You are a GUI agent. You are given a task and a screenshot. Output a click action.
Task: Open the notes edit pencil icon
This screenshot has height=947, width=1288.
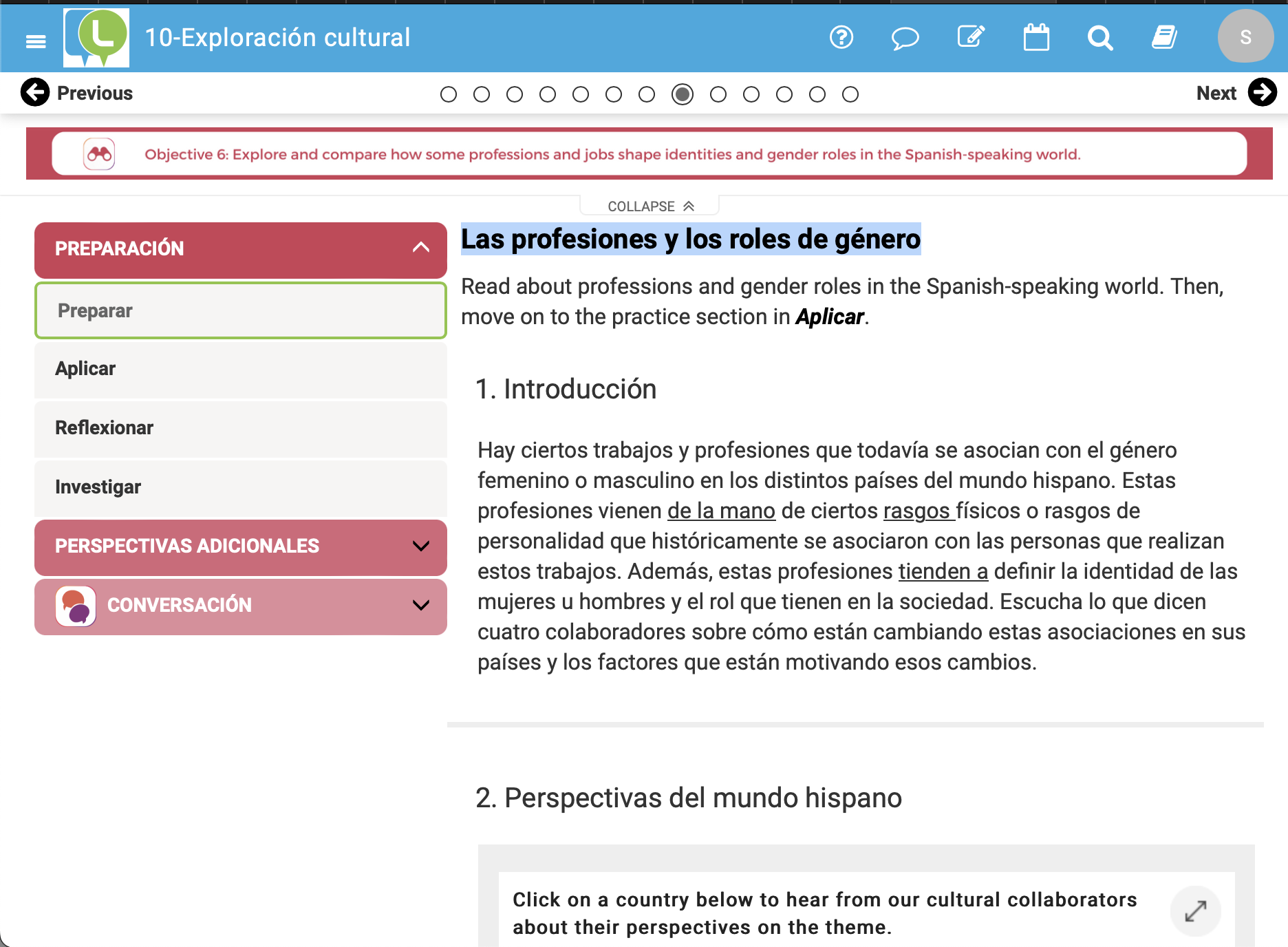tap(971, 37)
